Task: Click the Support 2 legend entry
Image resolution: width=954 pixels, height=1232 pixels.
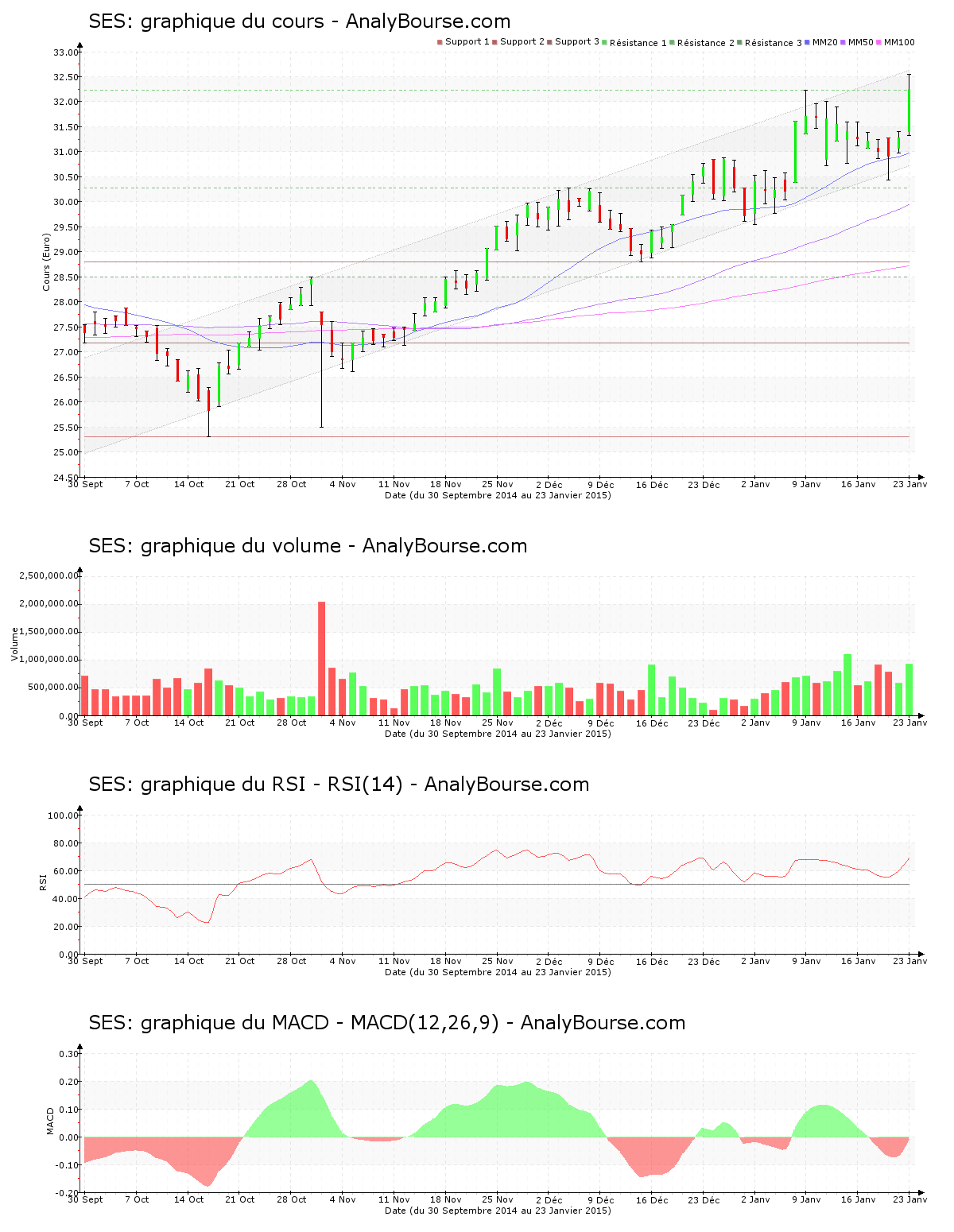Action: 518,42
